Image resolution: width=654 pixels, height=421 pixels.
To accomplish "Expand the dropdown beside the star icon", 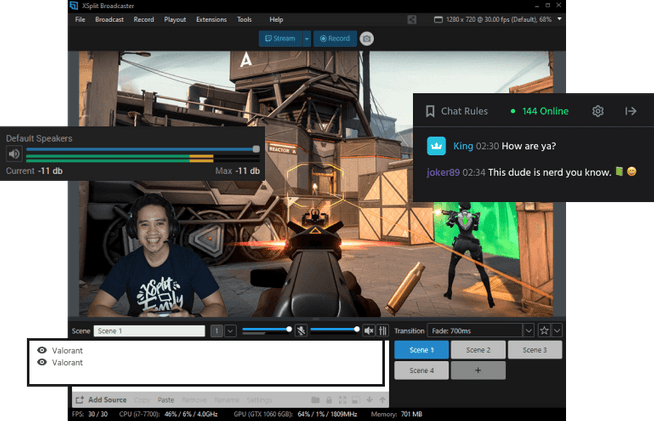I will point(557,331).
